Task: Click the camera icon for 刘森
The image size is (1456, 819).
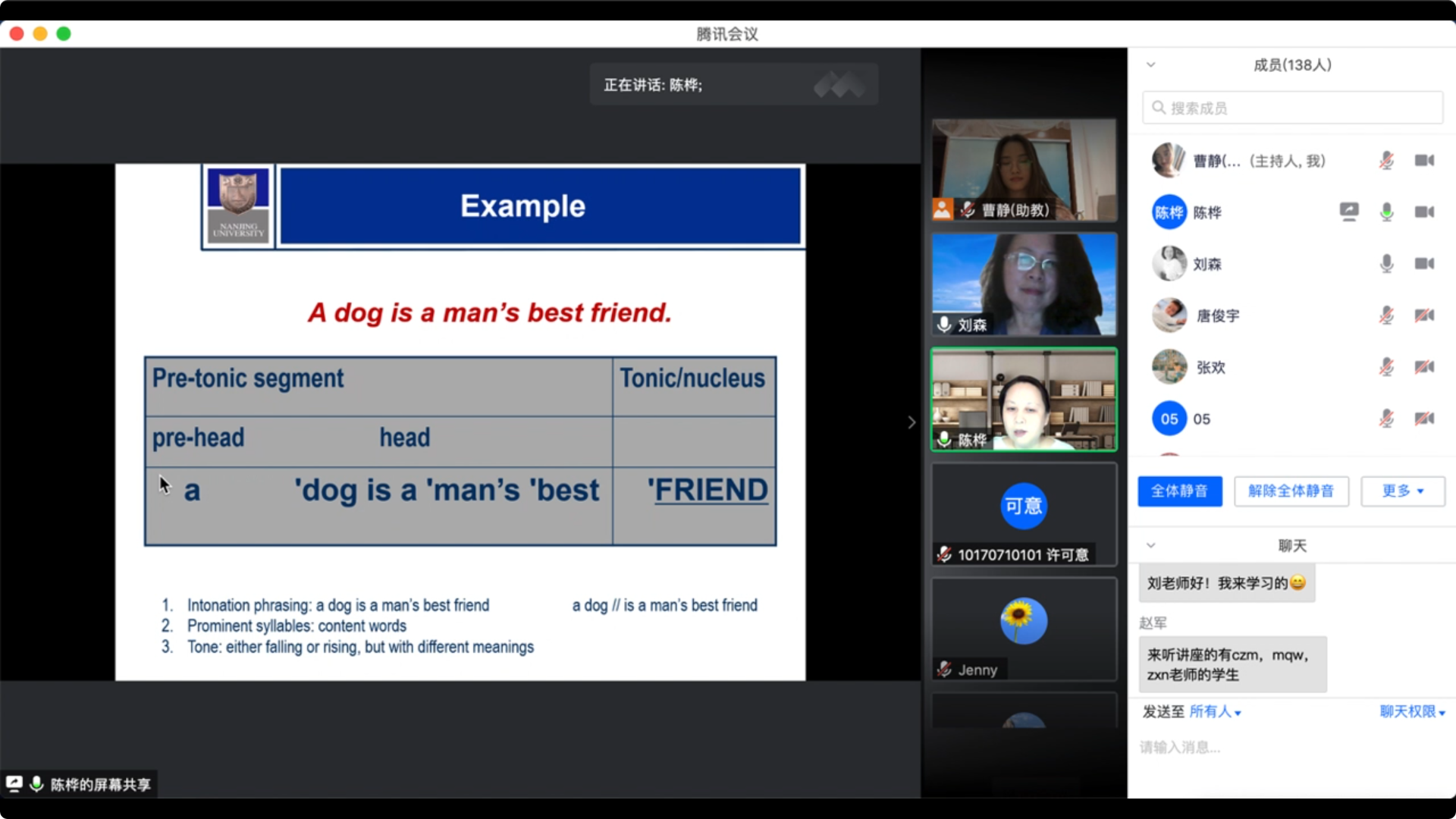Action: (1423, 264)
